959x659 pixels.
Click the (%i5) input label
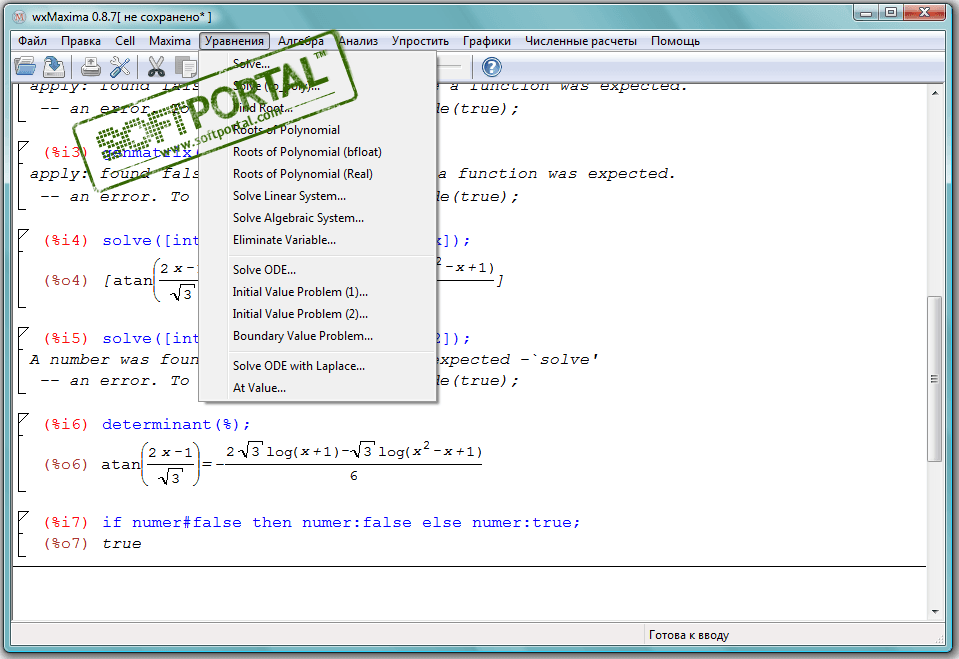click(66, 338)
